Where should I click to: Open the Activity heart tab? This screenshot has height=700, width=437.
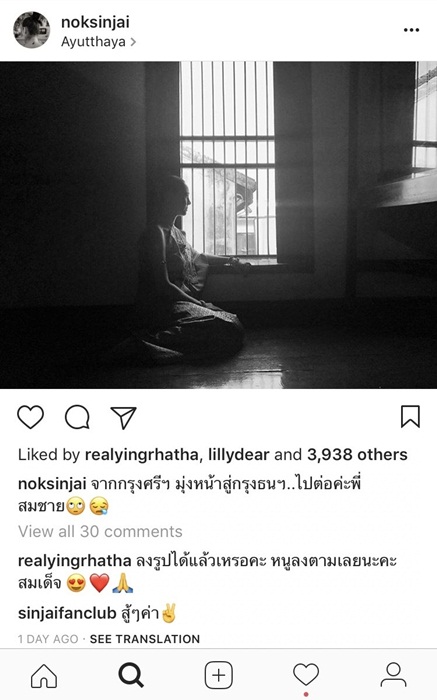(306, 675)
